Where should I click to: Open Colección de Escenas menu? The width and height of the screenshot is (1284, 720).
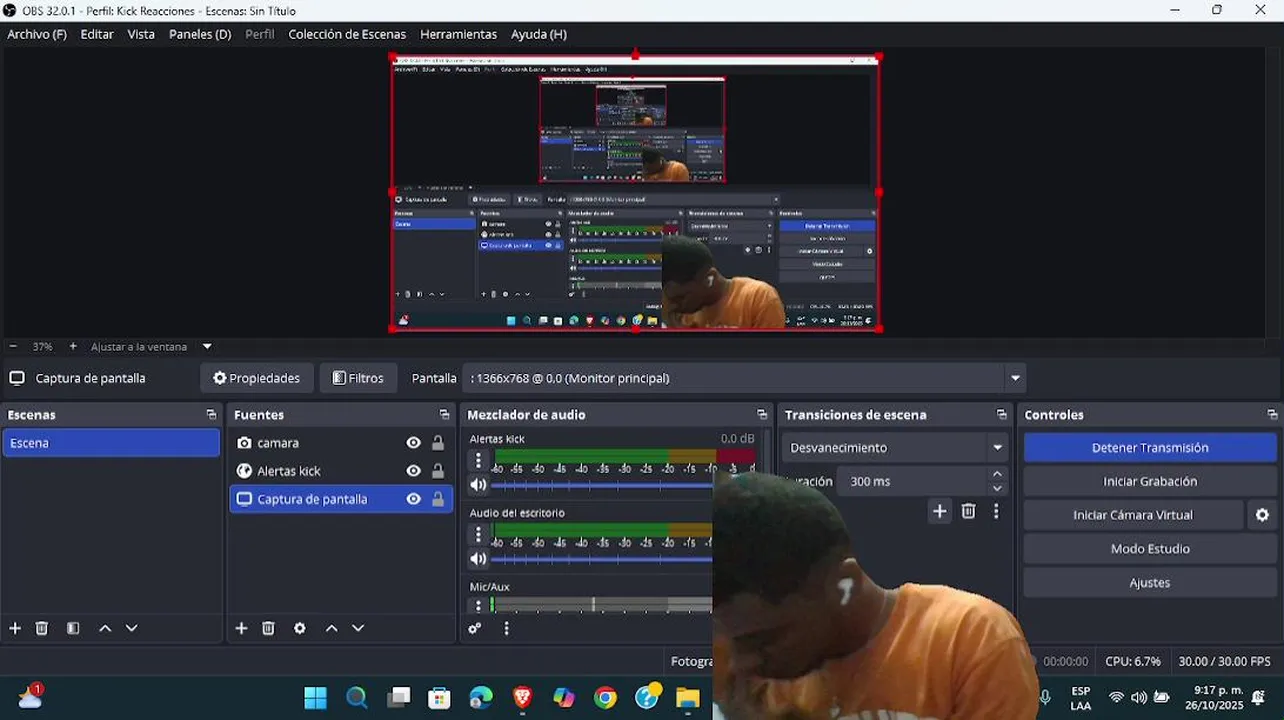[347, 34]
